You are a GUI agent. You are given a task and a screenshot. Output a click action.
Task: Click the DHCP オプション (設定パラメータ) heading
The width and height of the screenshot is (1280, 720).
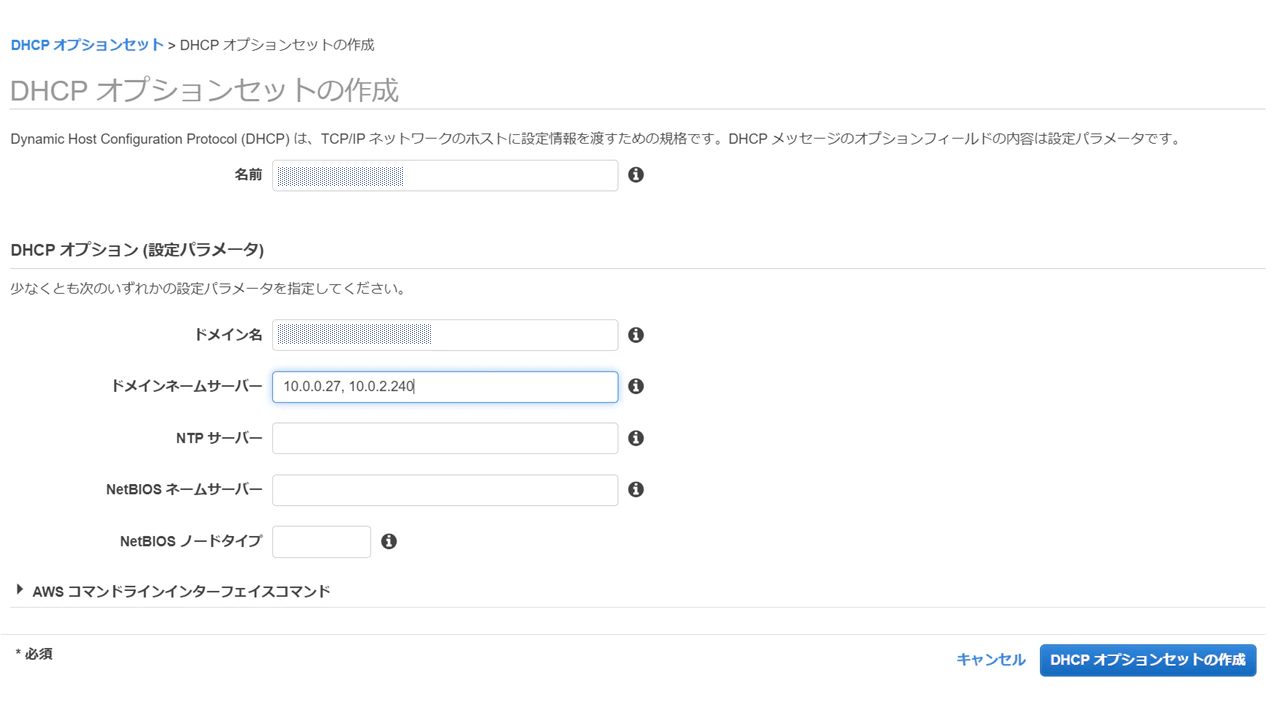(x=137, y=249)
